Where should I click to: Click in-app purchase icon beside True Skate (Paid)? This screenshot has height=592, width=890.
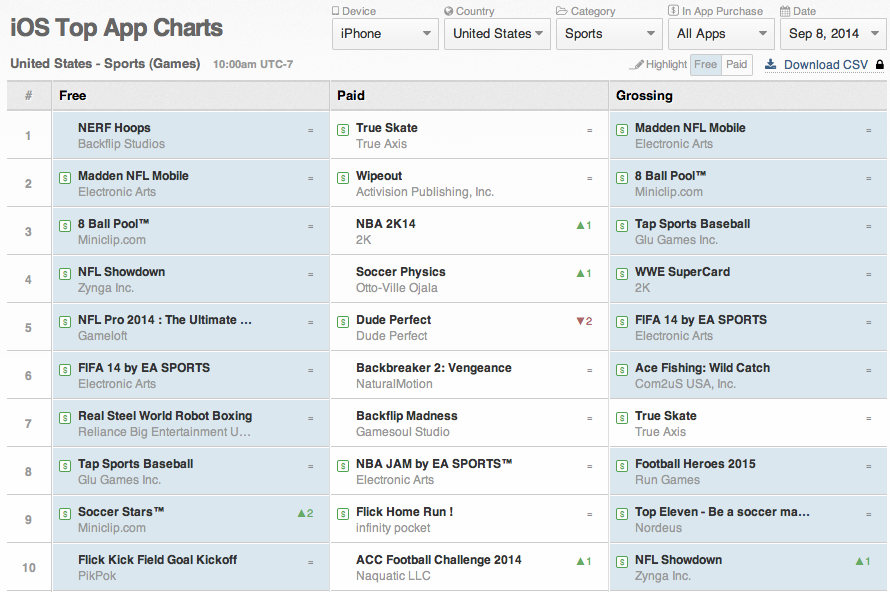[343, 129]
